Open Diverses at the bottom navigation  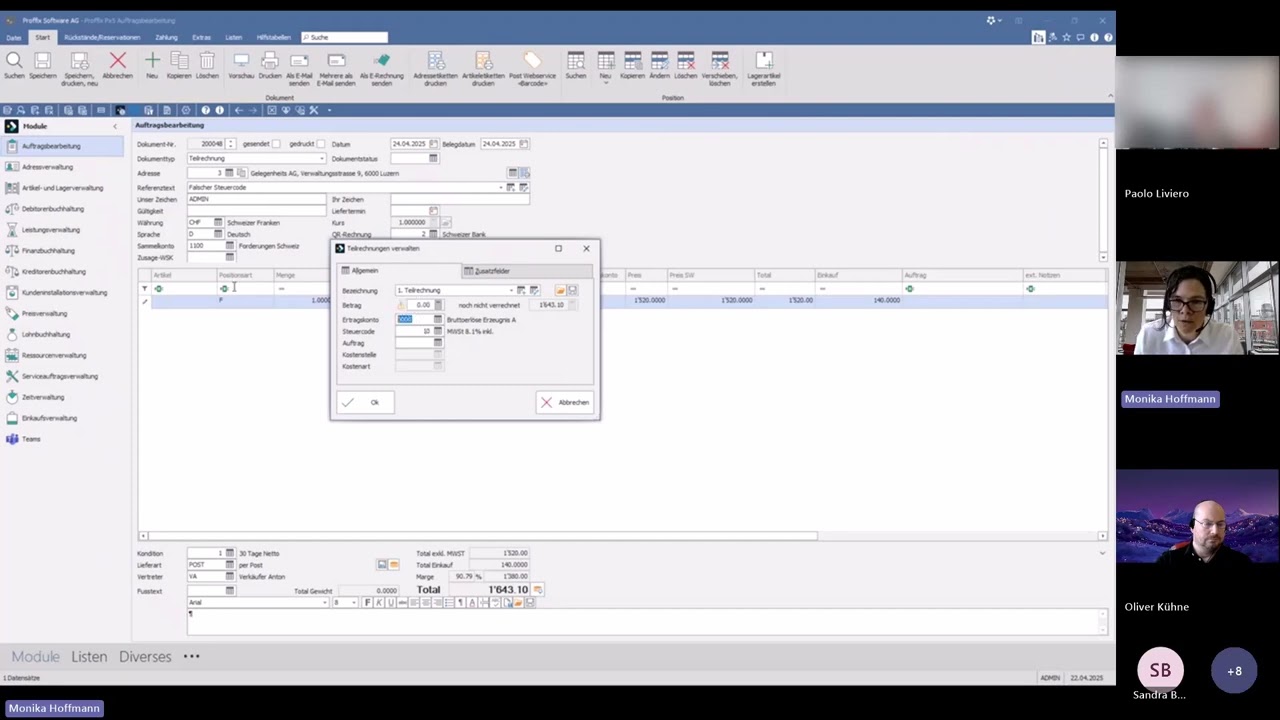(x=145, y=657)
